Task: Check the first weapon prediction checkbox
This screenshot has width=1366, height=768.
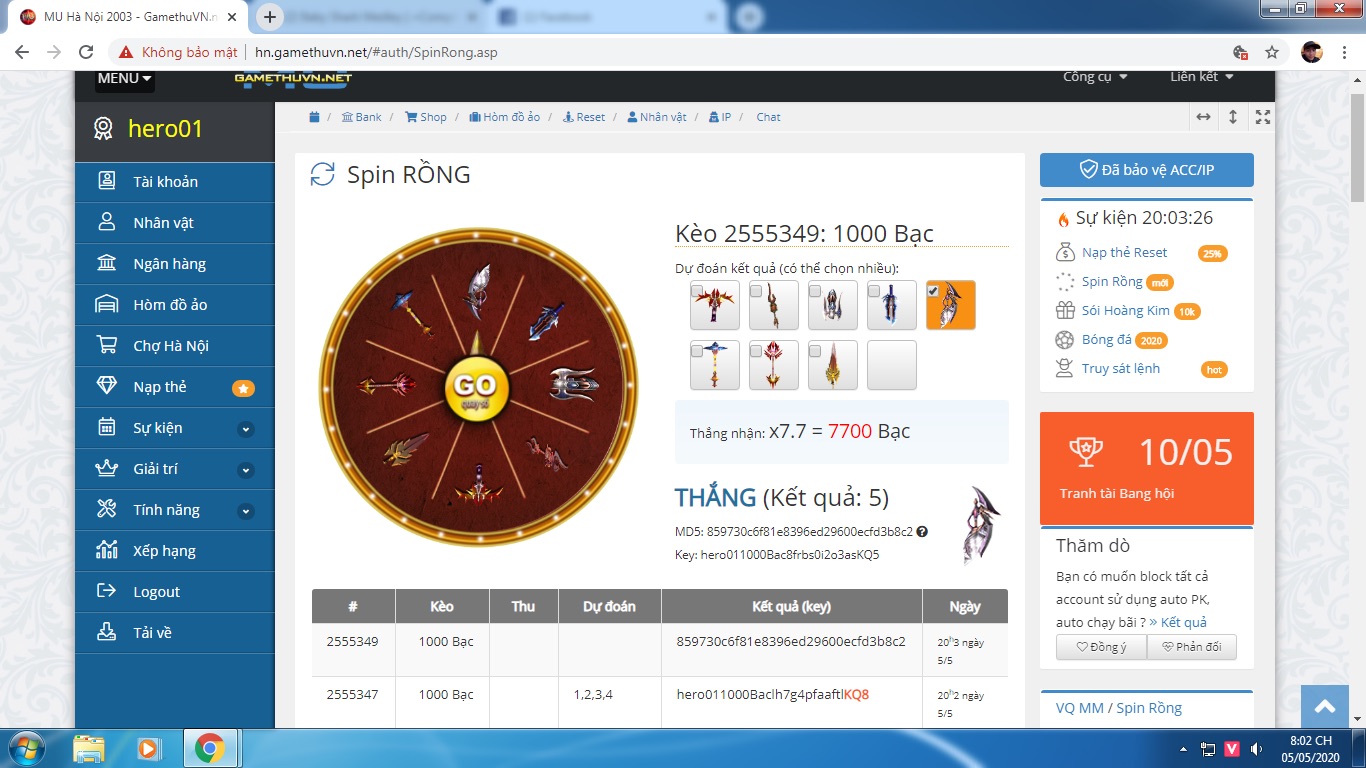Action: tap(697, 291)
